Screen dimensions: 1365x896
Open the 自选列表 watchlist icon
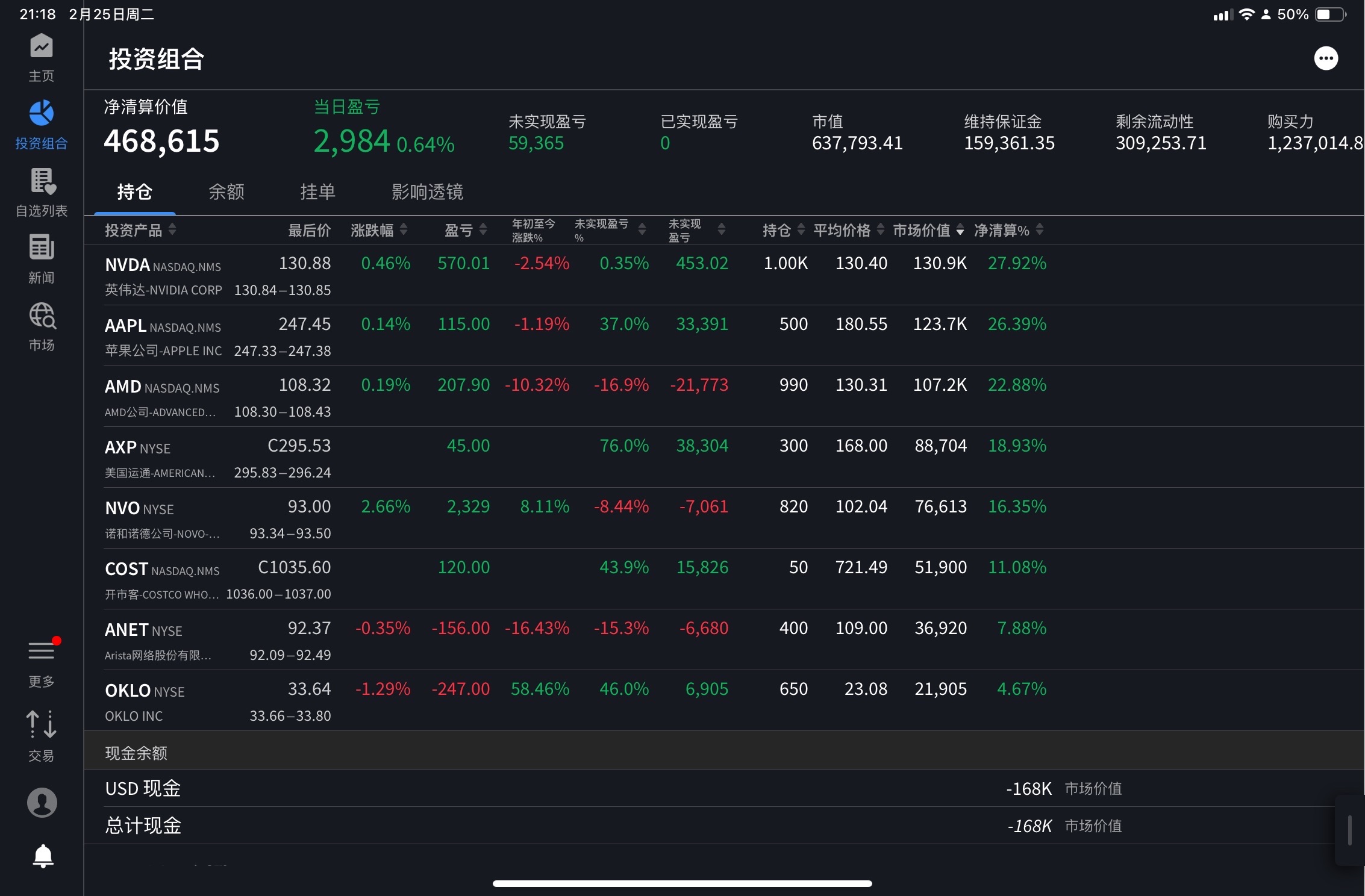pos(42,181)
